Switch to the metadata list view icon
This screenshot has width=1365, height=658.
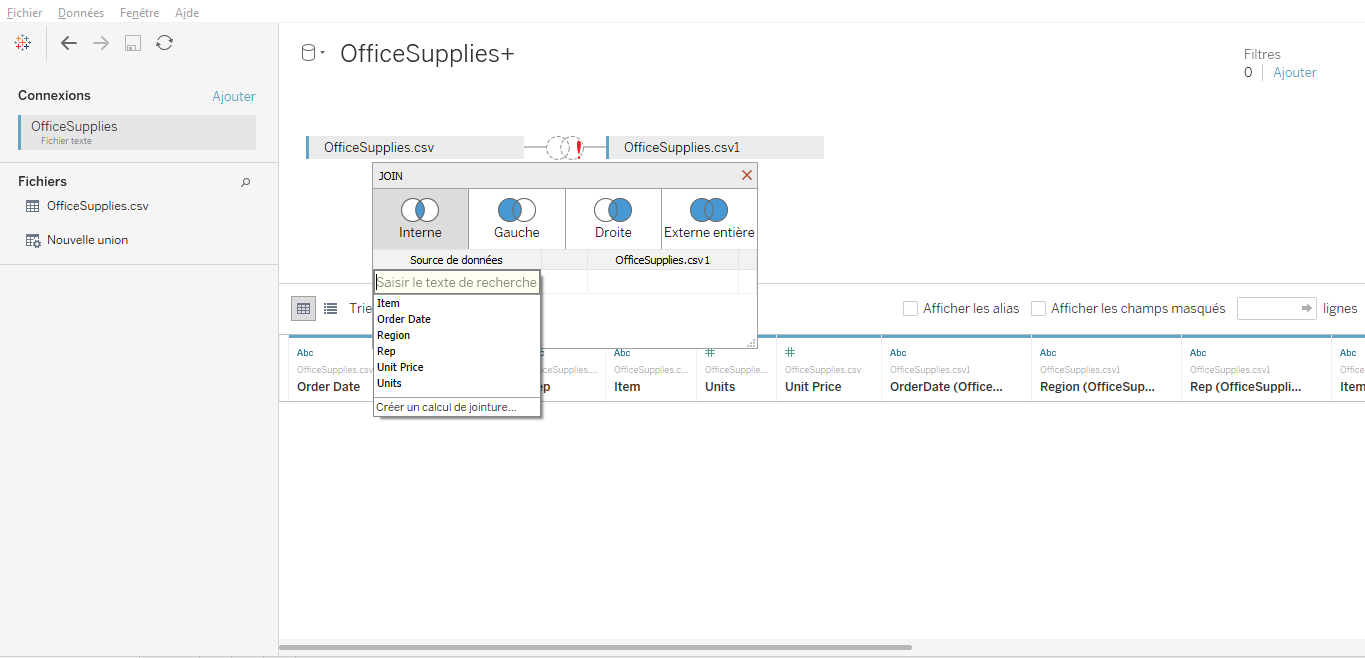click(330, 308)
